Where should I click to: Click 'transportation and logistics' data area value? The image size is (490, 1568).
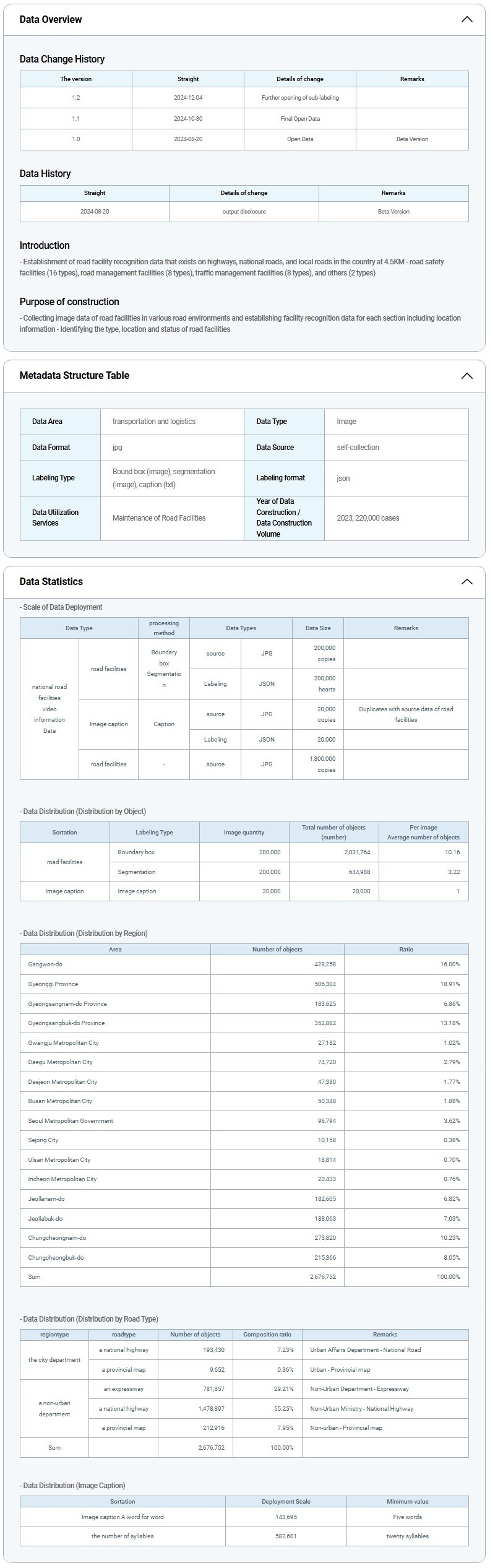click(x=154, y=422)
